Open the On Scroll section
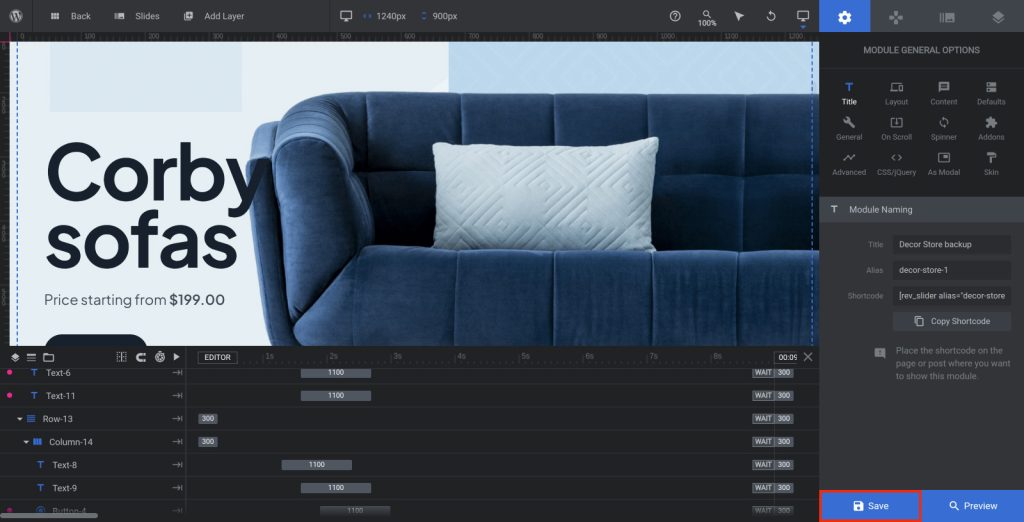The image size is (1024, 522). click(x=897, y=128)
